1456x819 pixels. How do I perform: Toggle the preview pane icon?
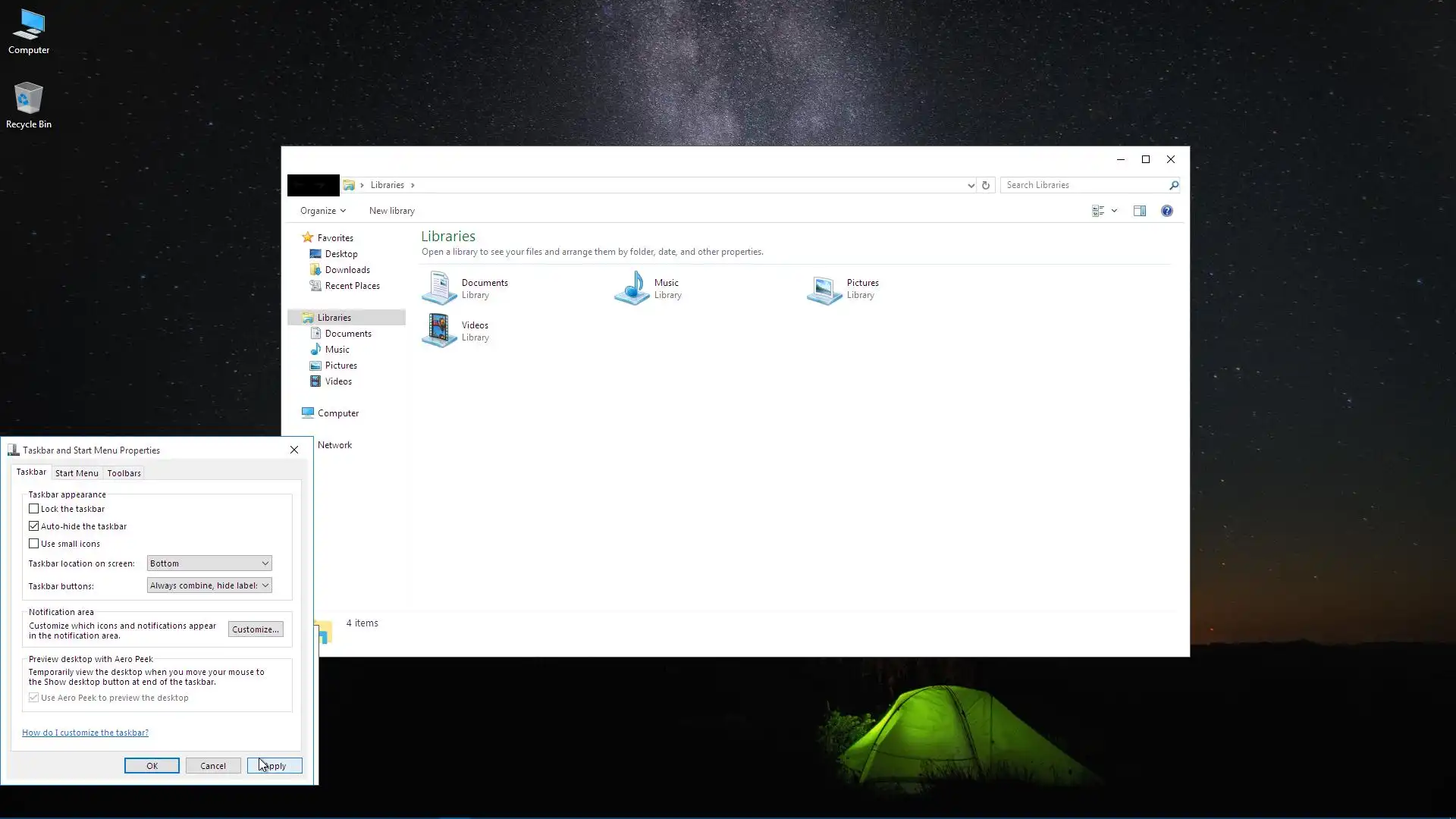pyautogui.click(x=1139, y=211)
